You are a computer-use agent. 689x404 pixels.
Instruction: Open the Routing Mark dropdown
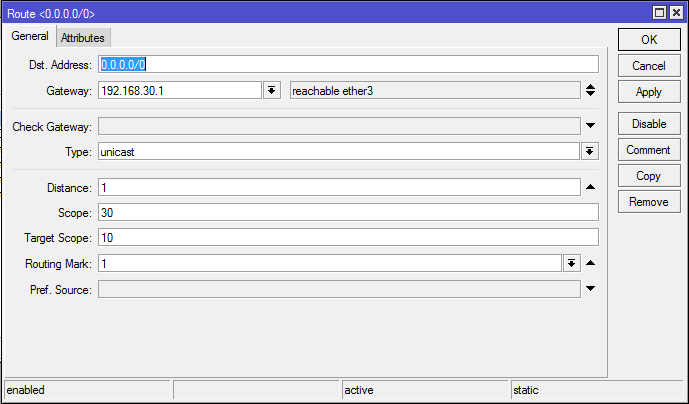pos(571,263)
